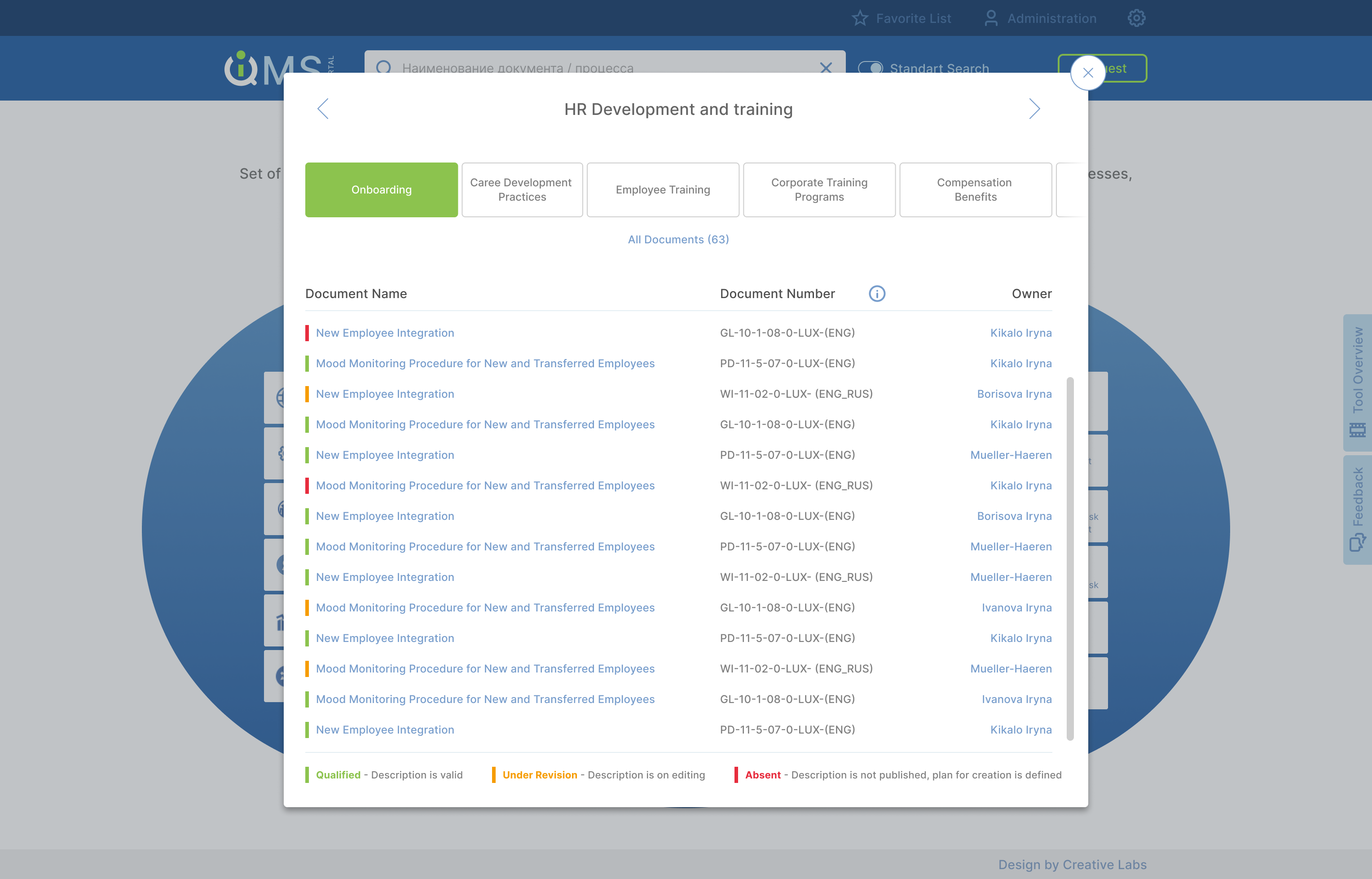This screenshot has width=1372, height=879.
Task: Toggle the Standart Search switch
Action: (871, 68)
